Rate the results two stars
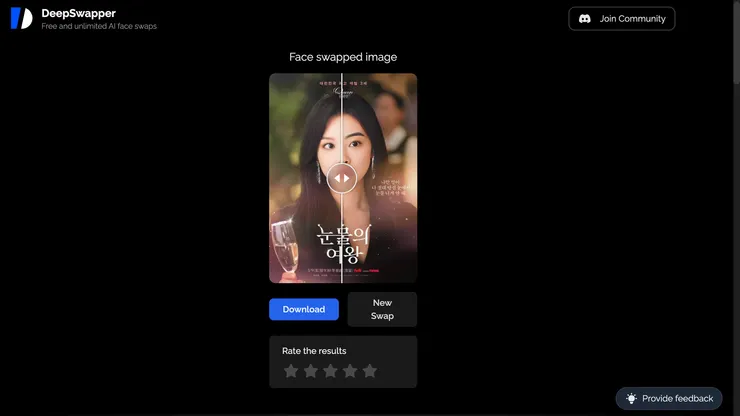This screenshot has height=416, width=740. 311,371
